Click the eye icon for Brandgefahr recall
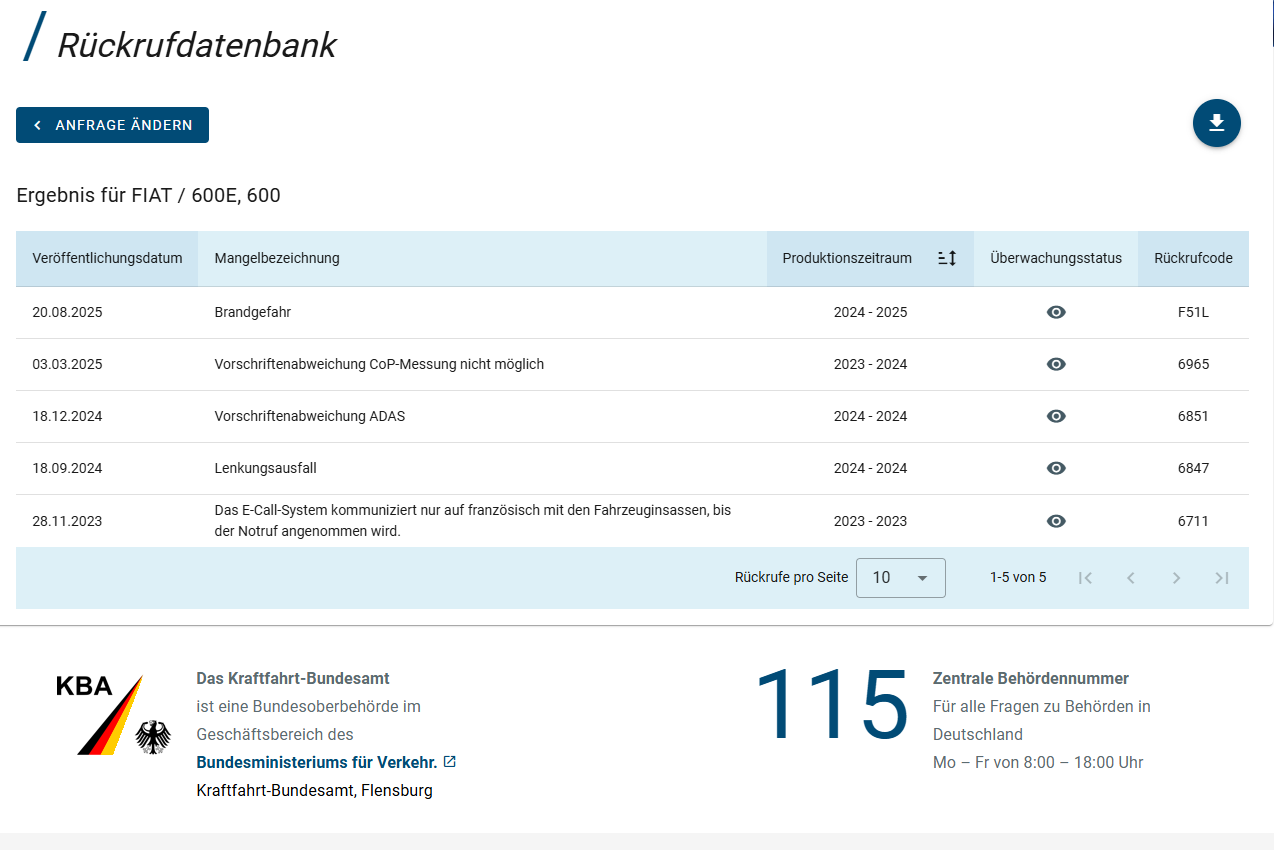The height and width of the screenshot is (850, 1274). 1056,312
